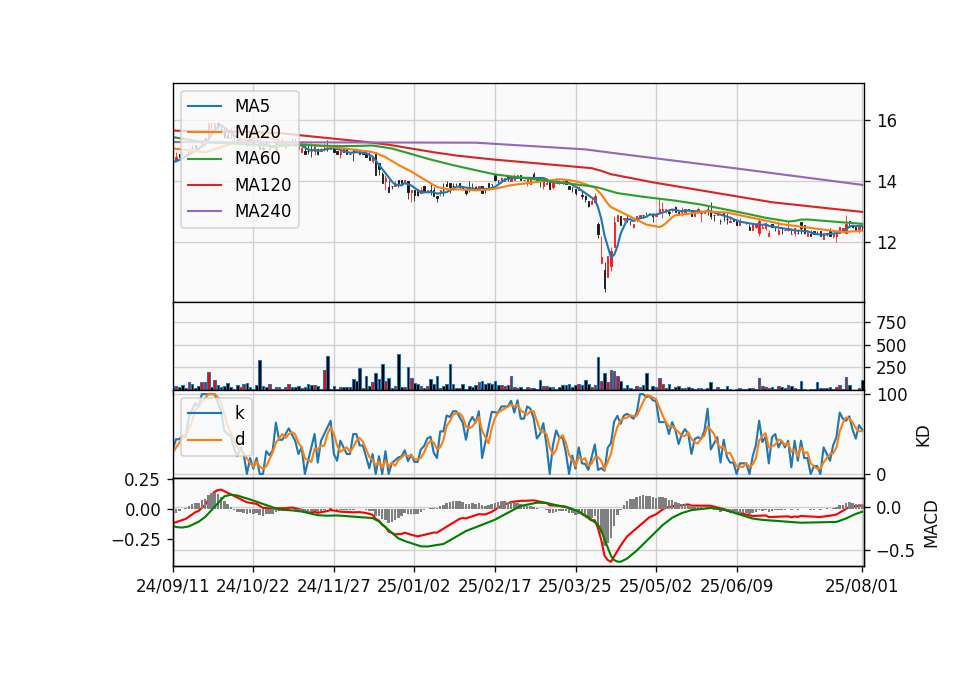Click the blue MA5 legend line swatch
Image resolution: width=960 pixels, height=690 pixels.
pos(204,106)
